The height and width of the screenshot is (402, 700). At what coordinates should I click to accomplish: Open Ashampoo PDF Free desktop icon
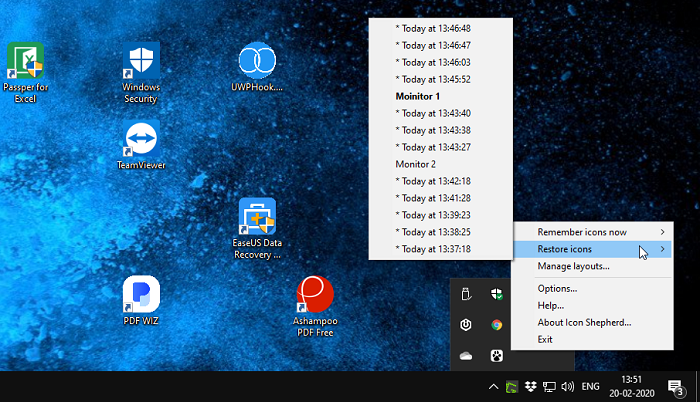click(315, 295)
